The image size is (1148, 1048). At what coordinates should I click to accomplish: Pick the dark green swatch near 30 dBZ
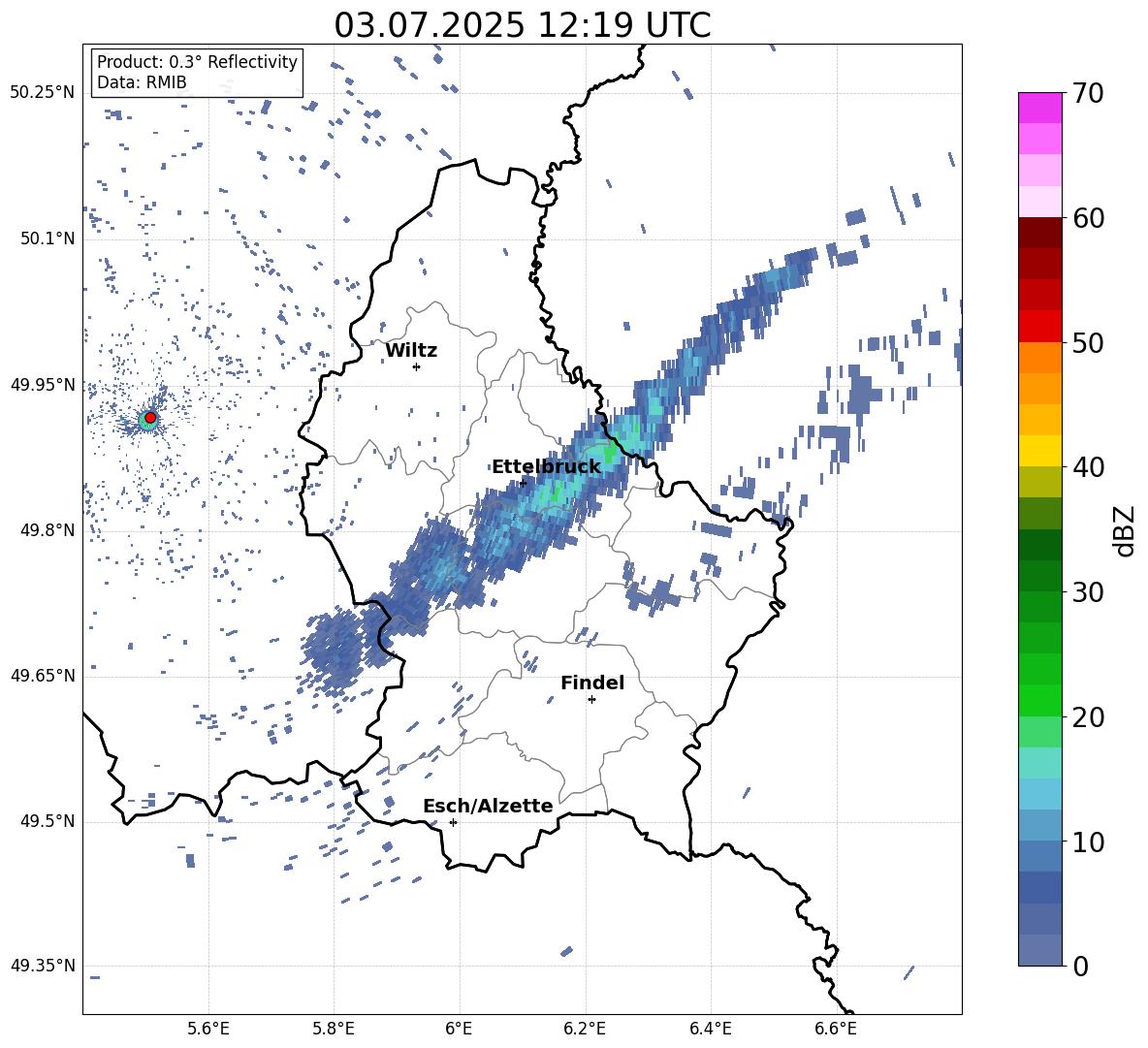coord(1039,575)
